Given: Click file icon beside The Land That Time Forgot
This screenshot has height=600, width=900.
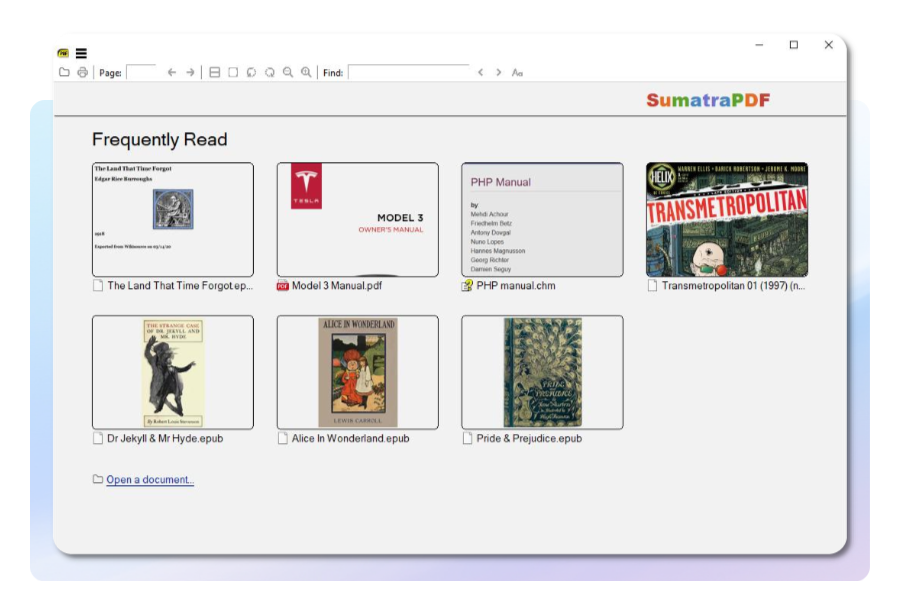Looking at the screenshot, I should (x=98, y=285).
